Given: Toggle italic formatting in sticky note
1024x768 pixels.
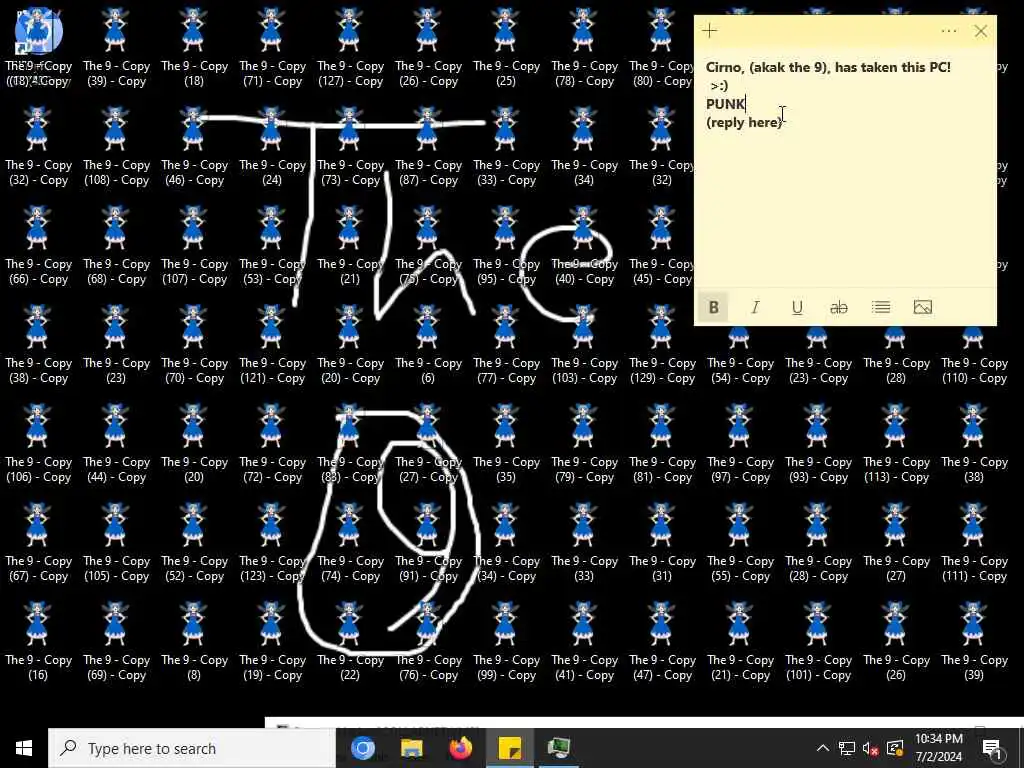Looking at the screenshot, I should 755,307.
